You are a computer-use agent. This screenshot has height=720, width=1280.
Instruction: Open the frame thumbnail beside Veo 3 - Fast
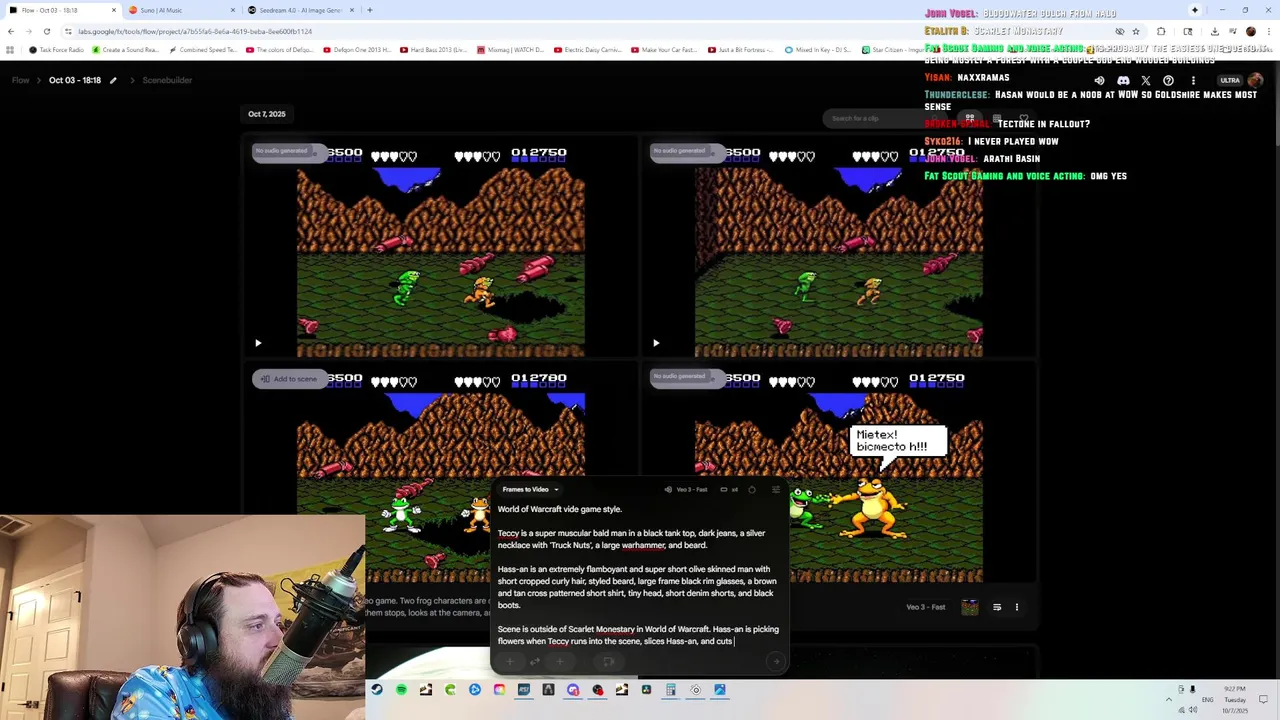click(x=969, y=607)
